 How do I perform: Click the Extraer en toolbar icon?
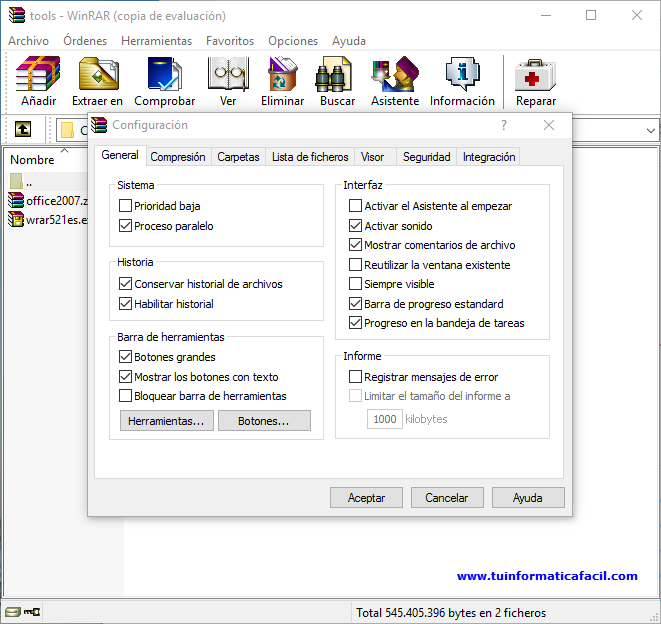pos(98,74)
